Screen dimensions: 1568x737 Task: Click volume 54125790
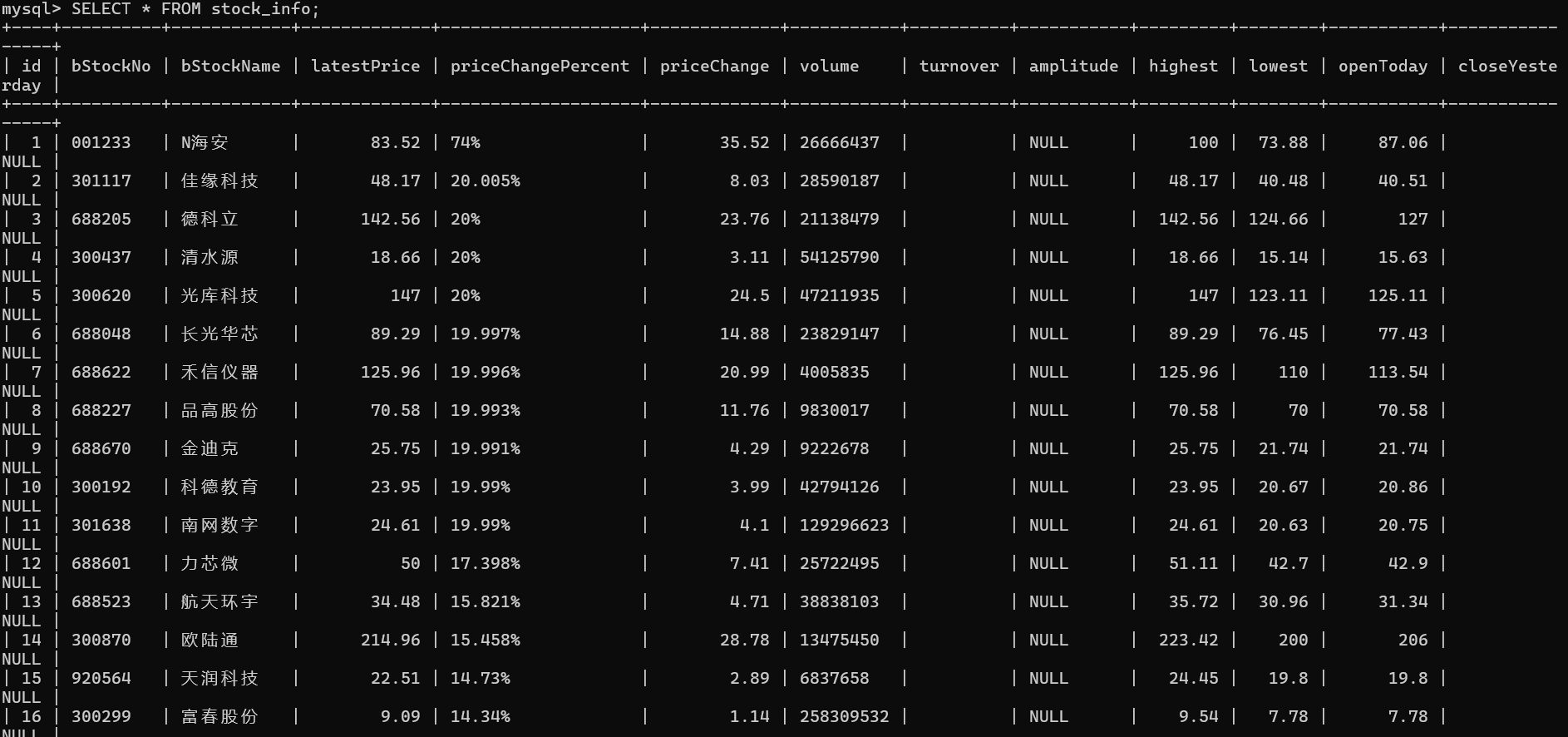click(x=840, y=257)
